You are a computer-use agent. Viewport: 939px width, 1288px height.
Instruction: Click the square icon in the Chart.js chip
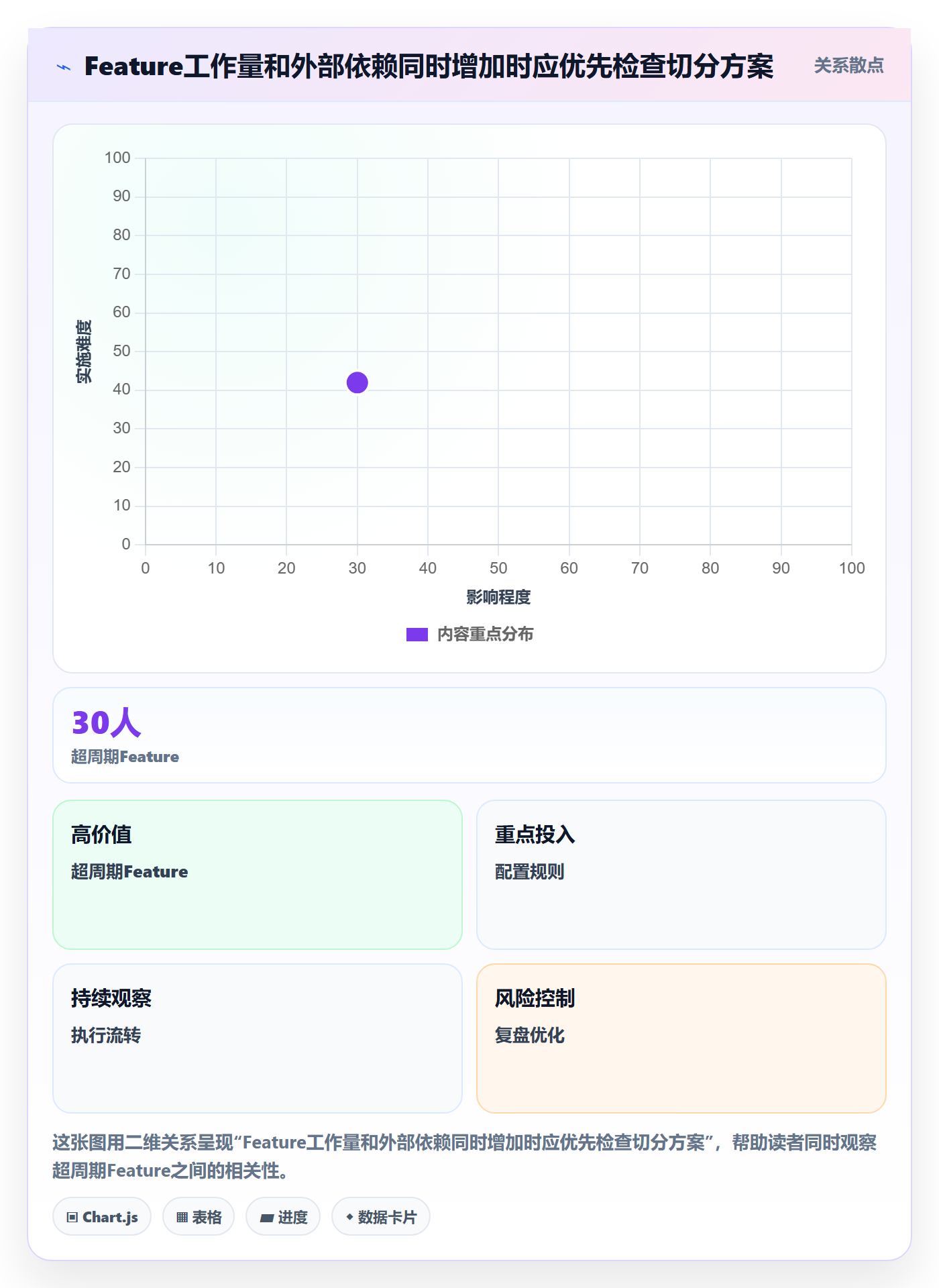pyautogui.click(x=72, y=1217)
